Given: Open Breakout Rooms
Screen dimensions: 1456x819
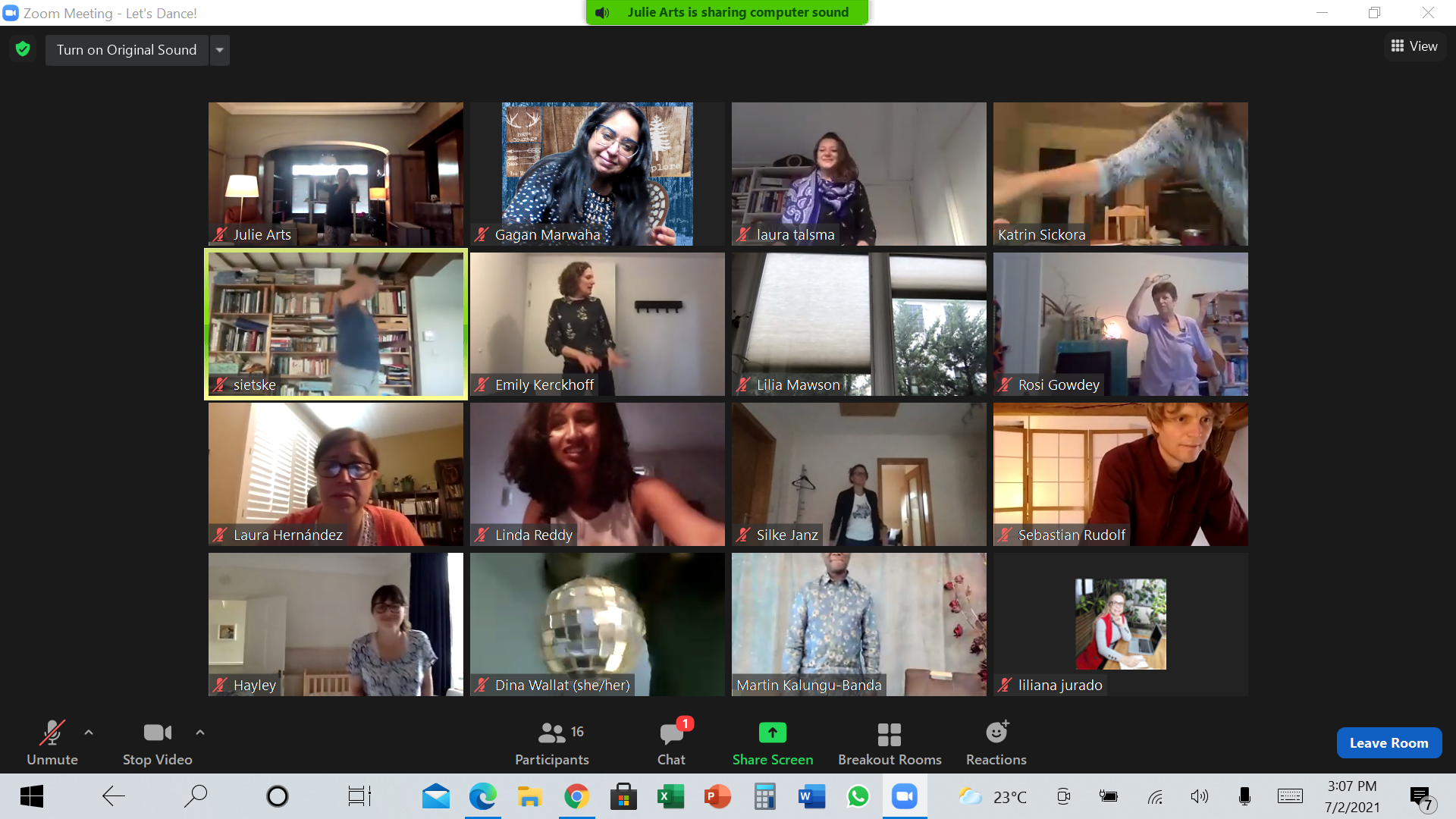Looking at the screenshot, I should pos(889,743).
